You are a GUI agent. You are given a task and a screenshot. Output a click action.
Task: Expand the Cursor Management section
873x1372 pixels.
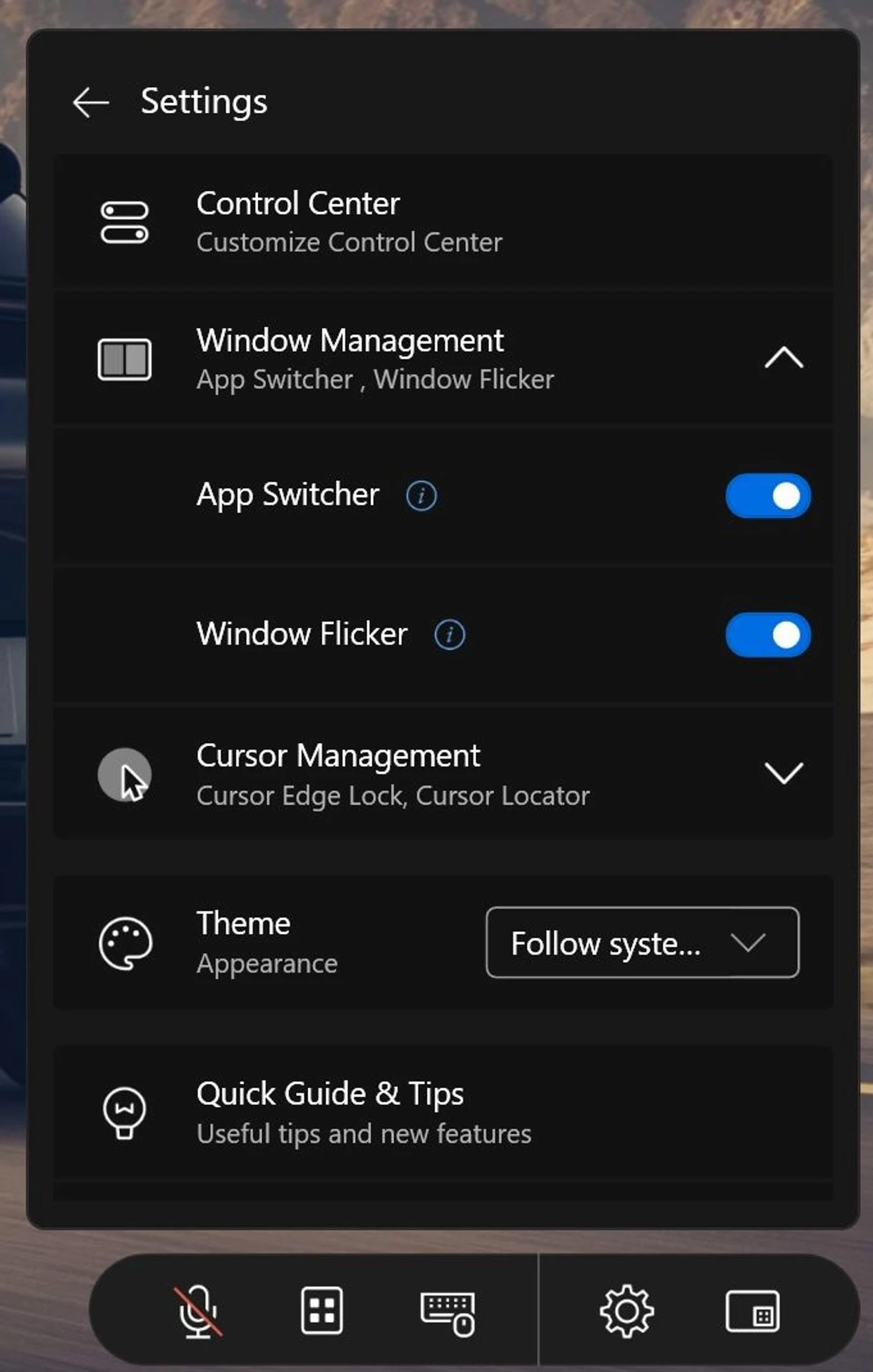point(784,773)
